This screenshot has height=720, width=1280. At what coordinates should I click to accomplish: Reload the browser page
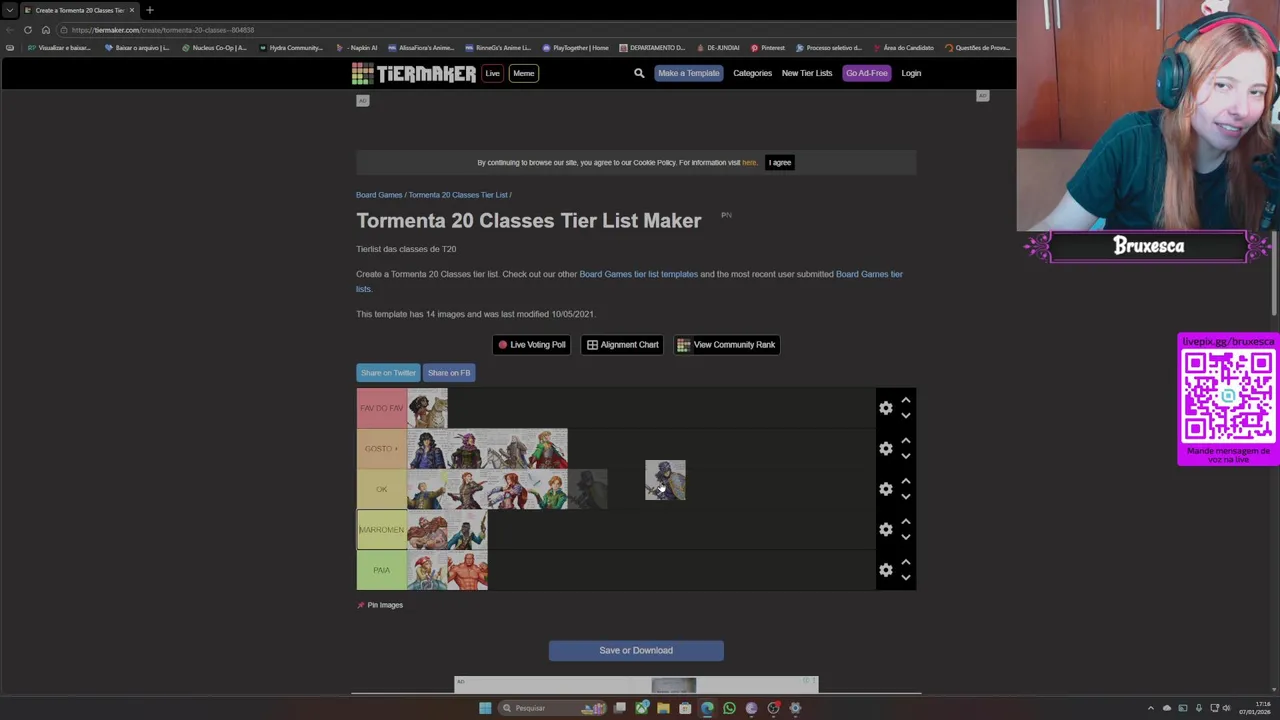click(28, 30)
